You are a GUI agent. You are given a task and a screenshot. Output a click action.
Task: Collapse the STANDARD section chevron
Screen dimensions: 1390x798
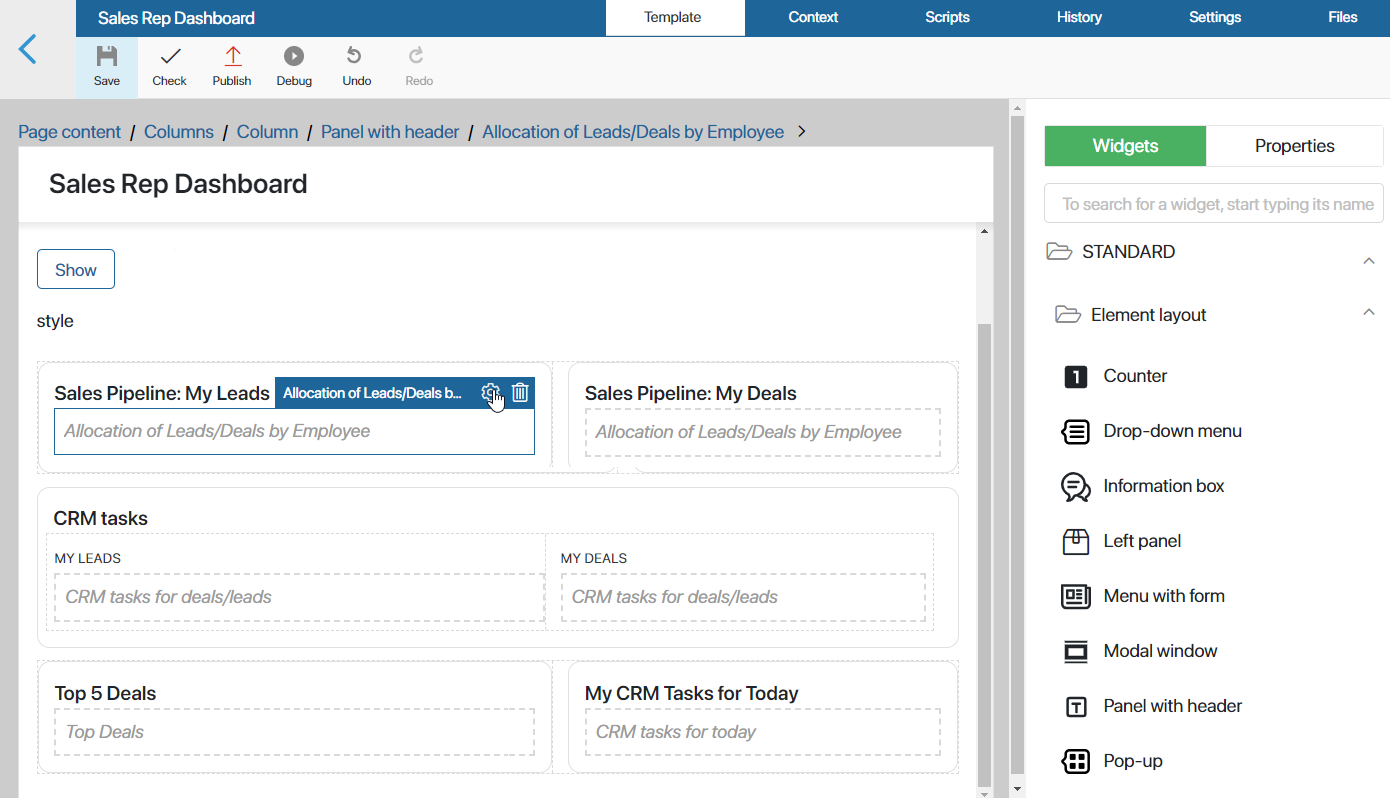[1369, 261]
